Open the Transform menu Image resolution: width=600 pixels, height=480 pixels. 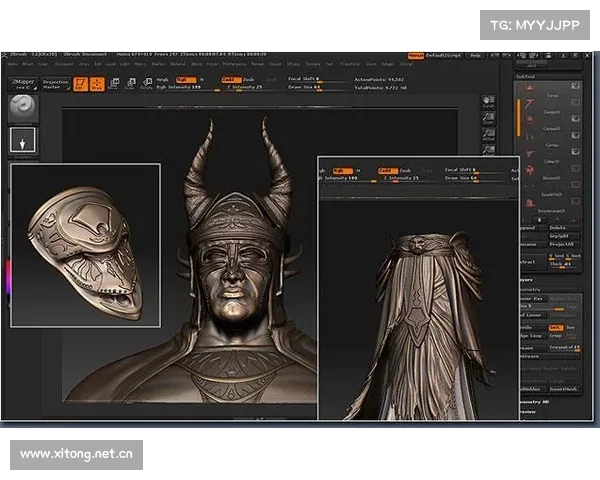tap(350, 64)
